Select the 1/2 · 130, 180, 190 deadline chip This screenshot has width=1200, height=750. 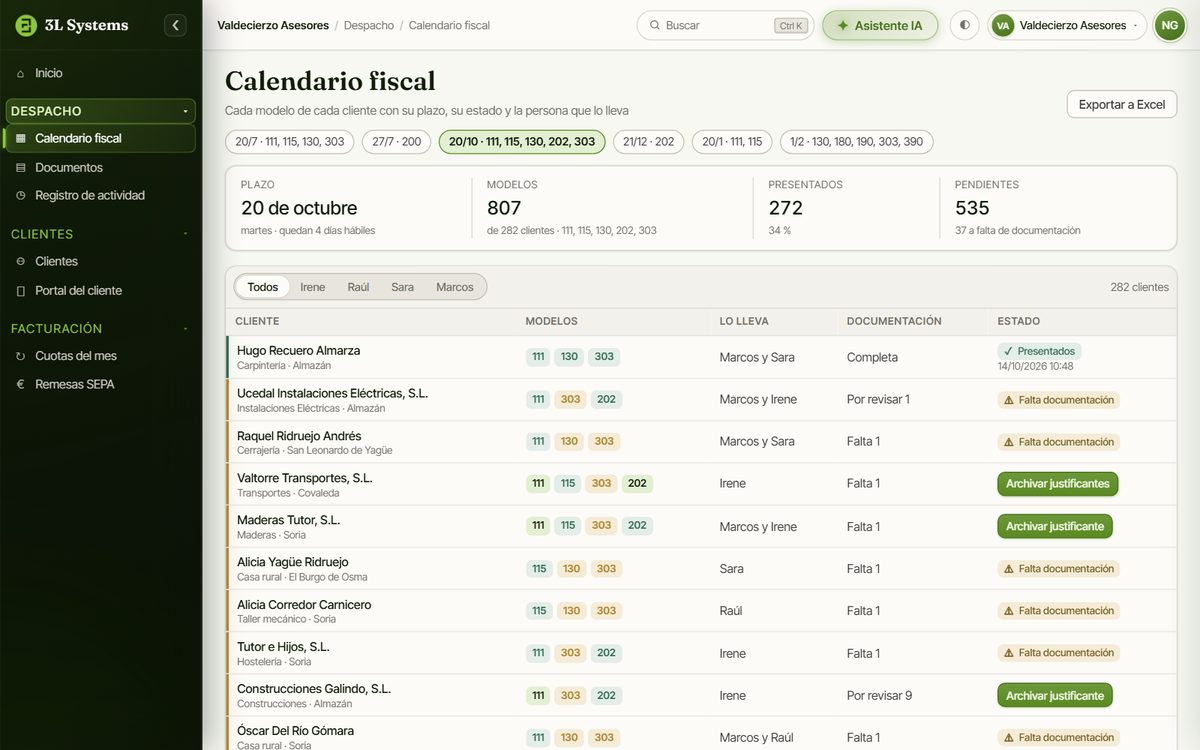pos(857,142)
